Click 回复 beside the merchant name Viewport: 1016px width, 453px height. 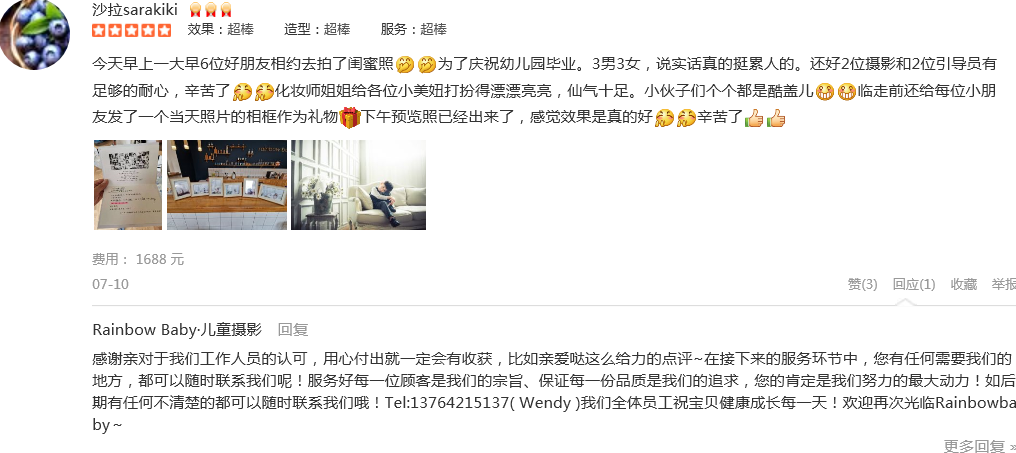[x=293, y=329]
